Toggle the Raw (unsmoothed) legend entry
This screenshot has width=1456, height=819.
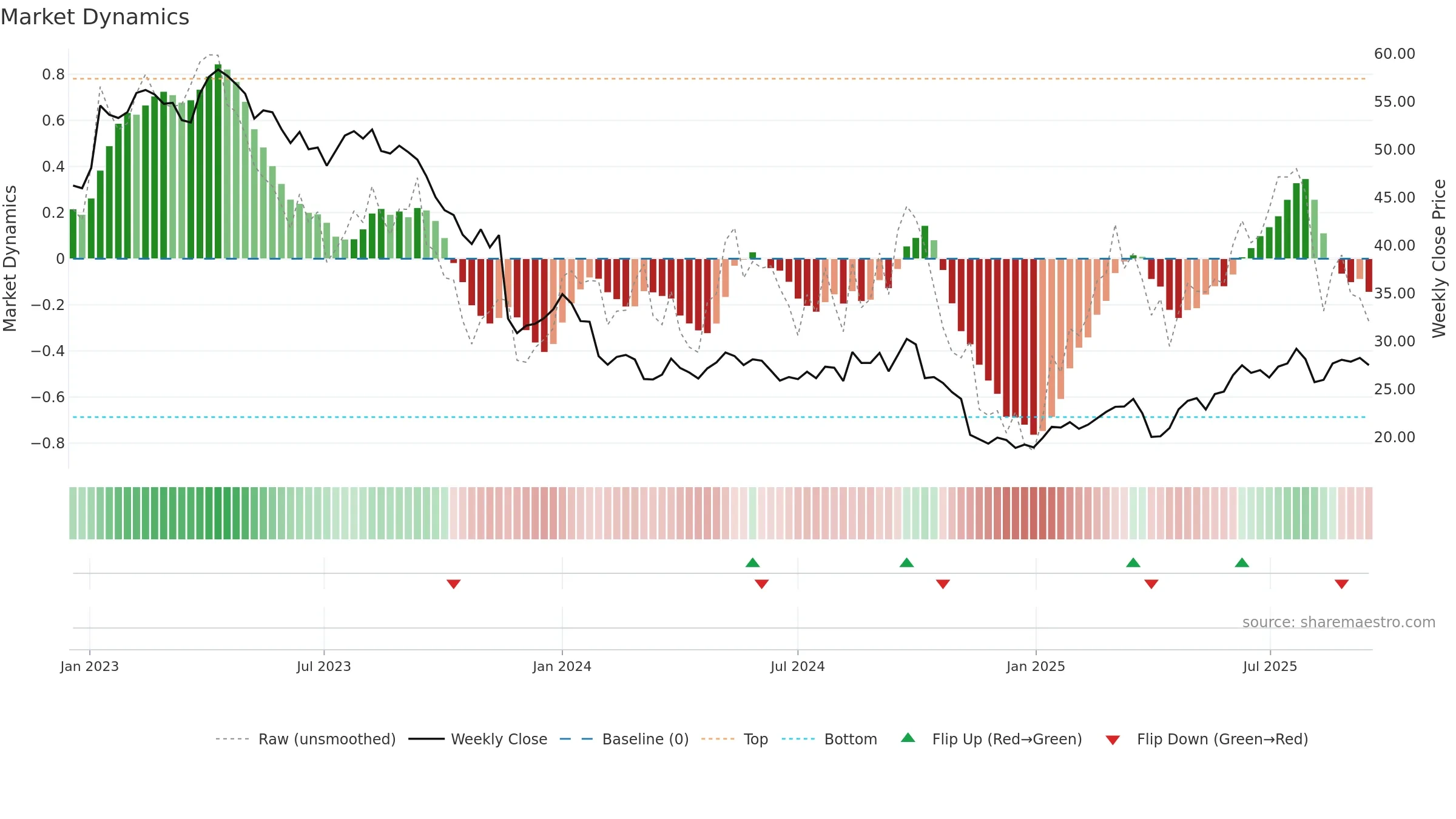[x=306, y=739]
